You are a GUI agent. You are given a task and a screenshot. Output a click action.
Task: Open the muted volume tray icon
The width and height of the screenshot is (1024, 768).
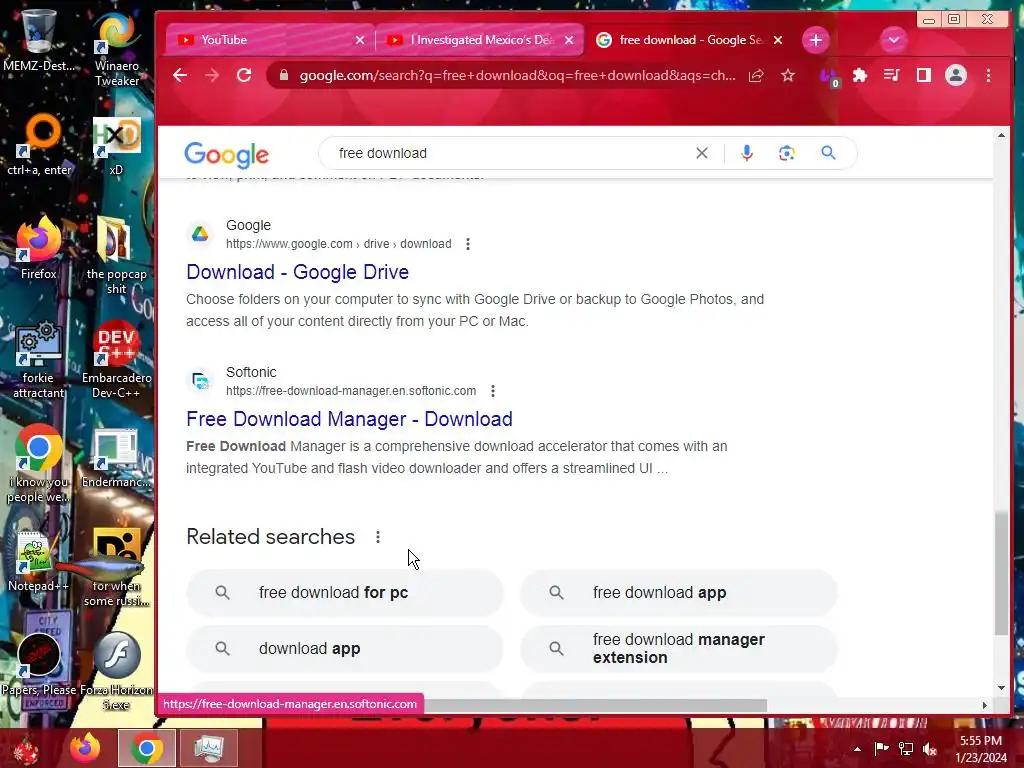(930, 749)
